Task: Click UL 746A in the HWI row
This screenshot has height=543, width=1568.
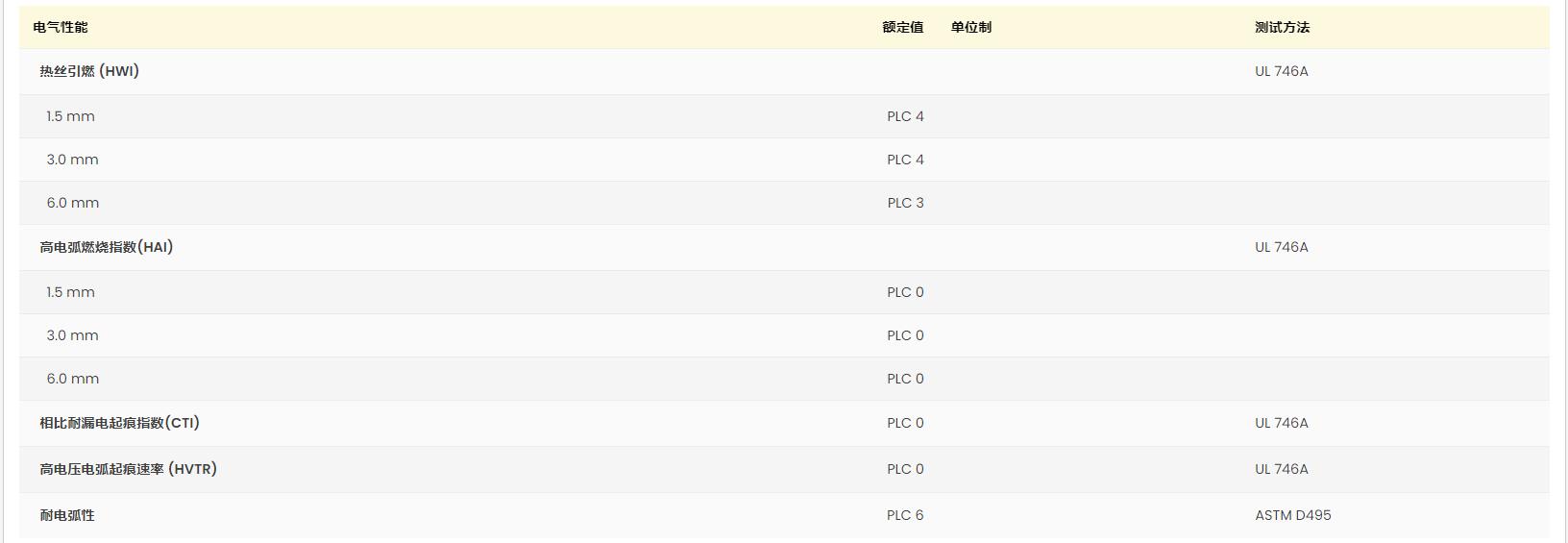Action: 1281,71
